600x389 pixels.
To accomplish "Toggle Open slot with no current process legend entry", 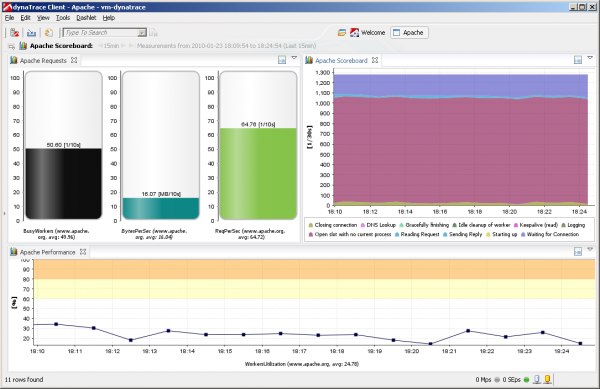I will pos(350,234).
